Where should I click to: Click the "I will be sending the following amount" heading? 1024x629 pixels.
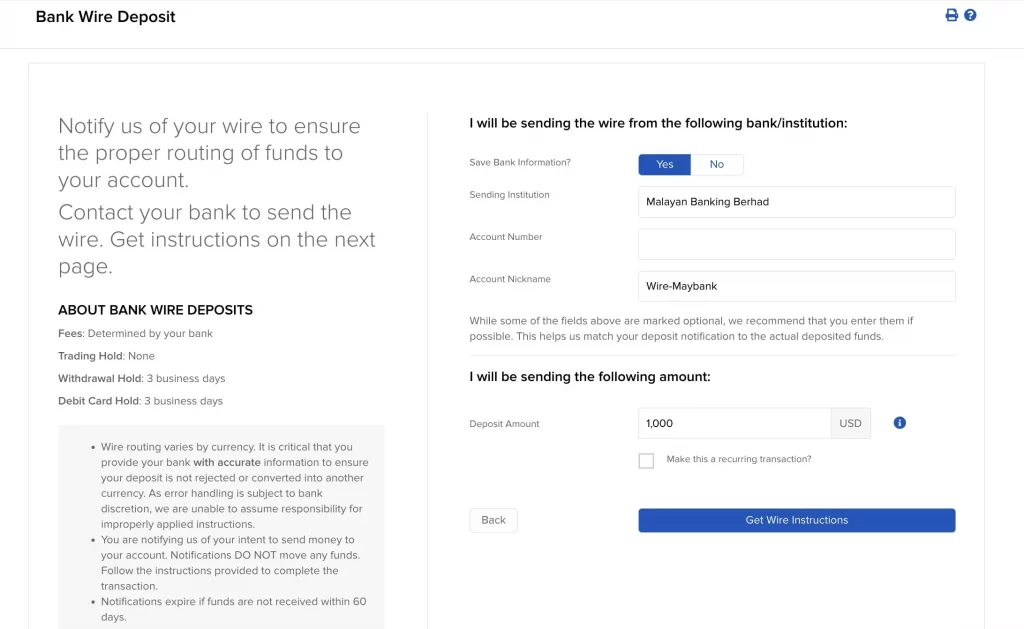(x=590, y=377)
